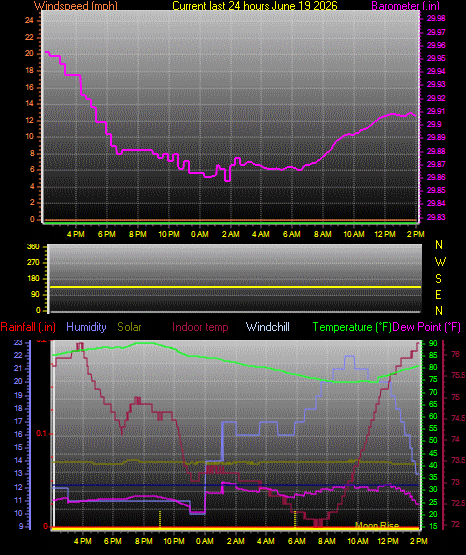Click the yellow wind direction line
This screenshot has height=555, width=466.
235,287
